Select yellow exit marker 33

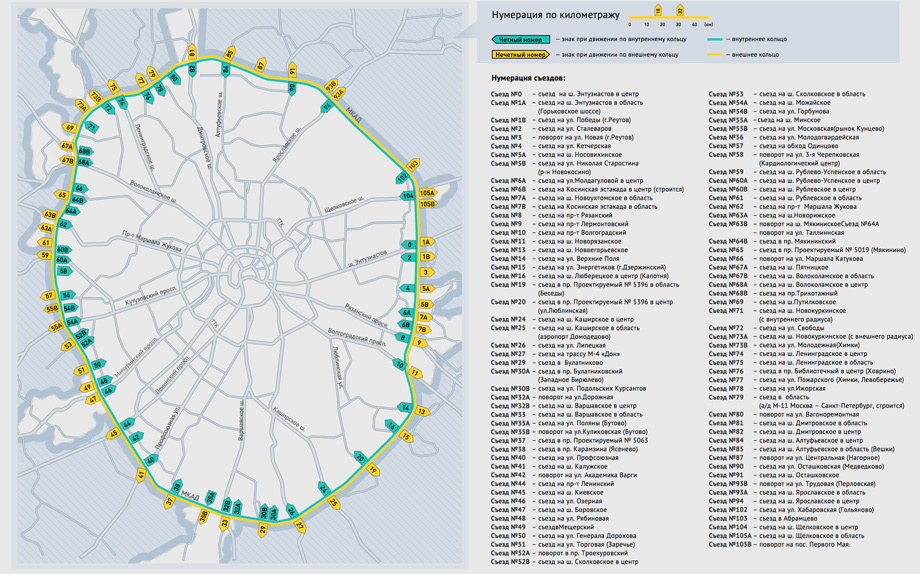224,524
